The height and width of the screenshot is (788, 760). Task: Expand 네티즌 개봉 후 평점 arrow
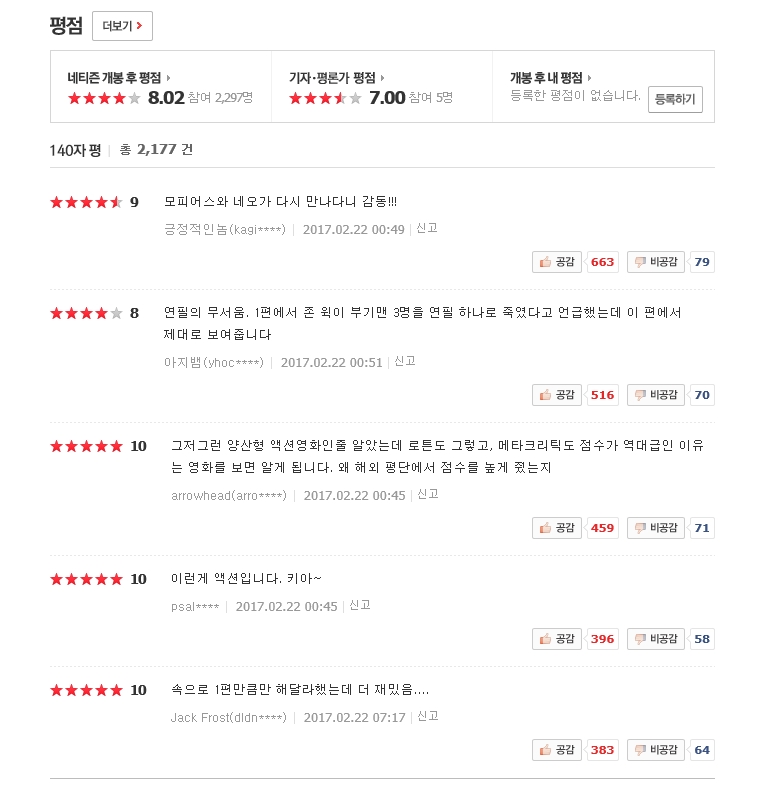tap(119, 78)
